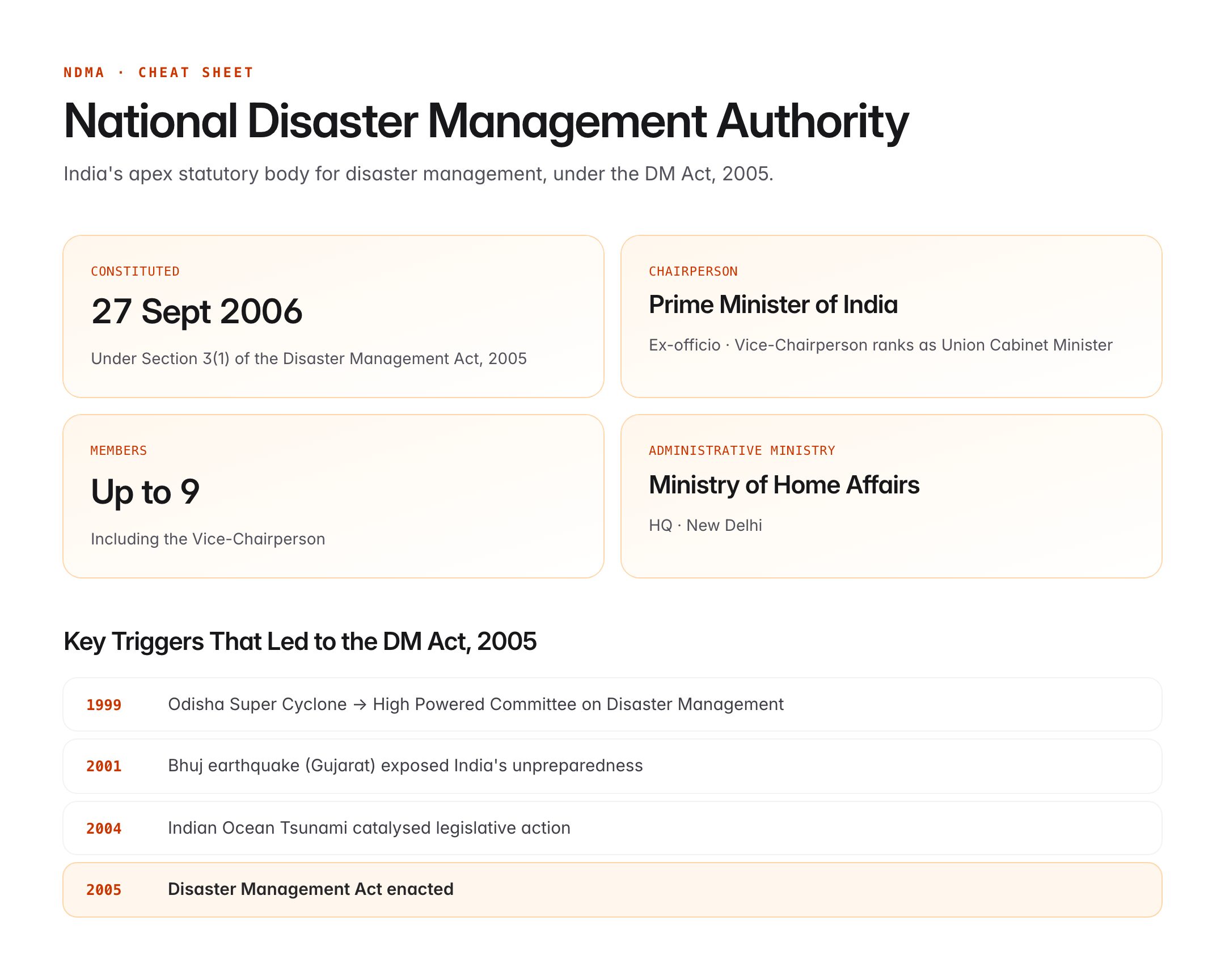
Task: Click the Up to 9 value
Action: [x=143, y=491]
